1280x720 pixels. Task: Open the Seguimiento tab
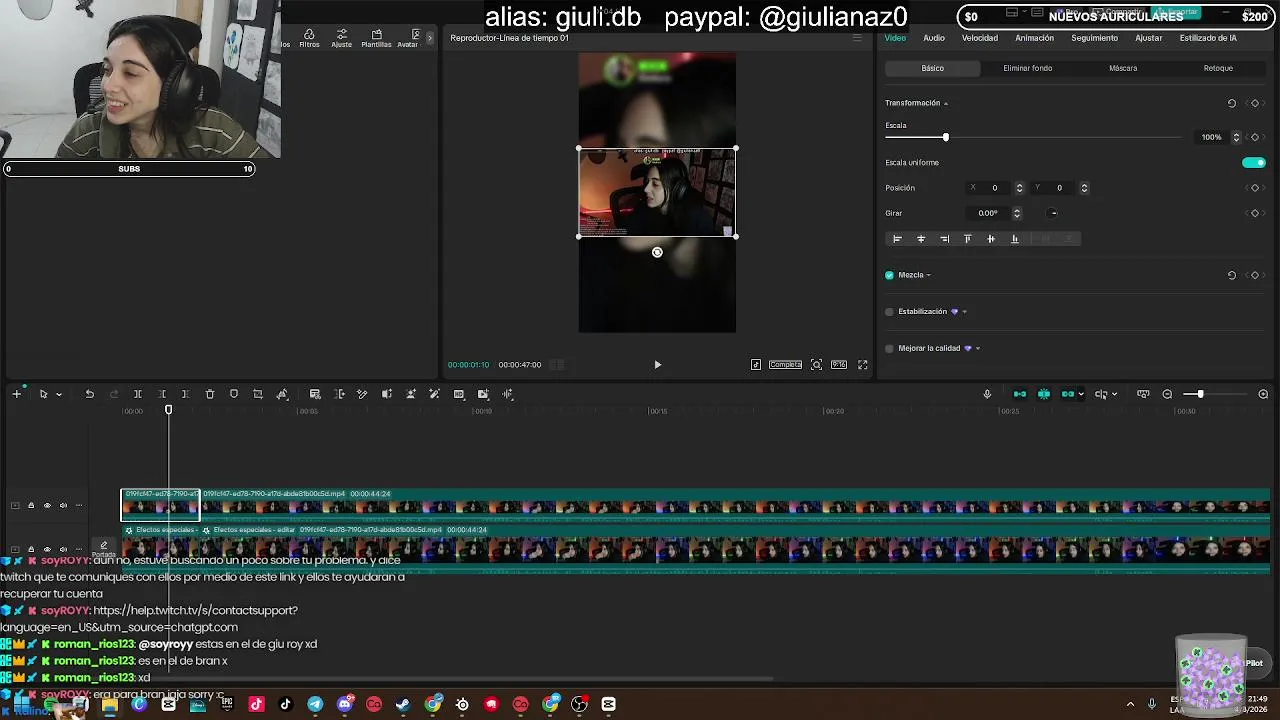click(1095, 38)
